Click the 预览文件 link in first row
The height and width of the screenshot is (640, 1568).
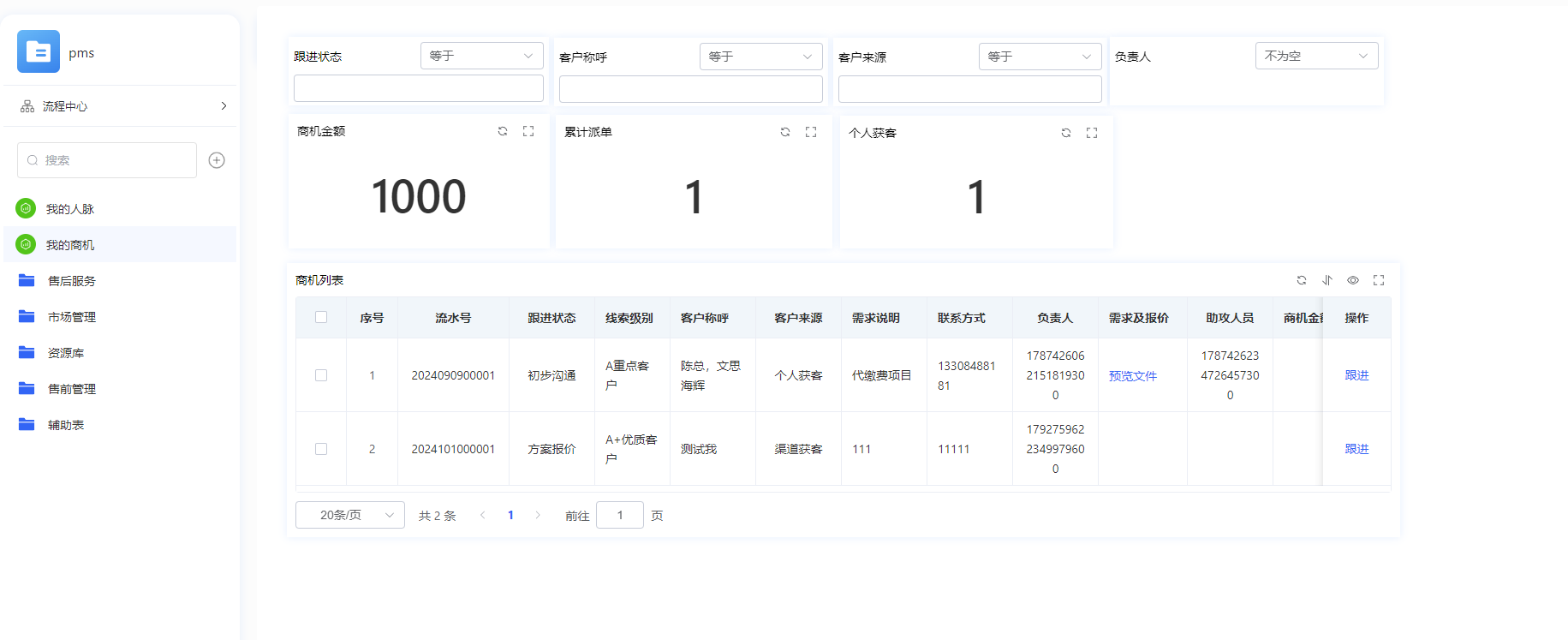click(x=1132, y=376)
